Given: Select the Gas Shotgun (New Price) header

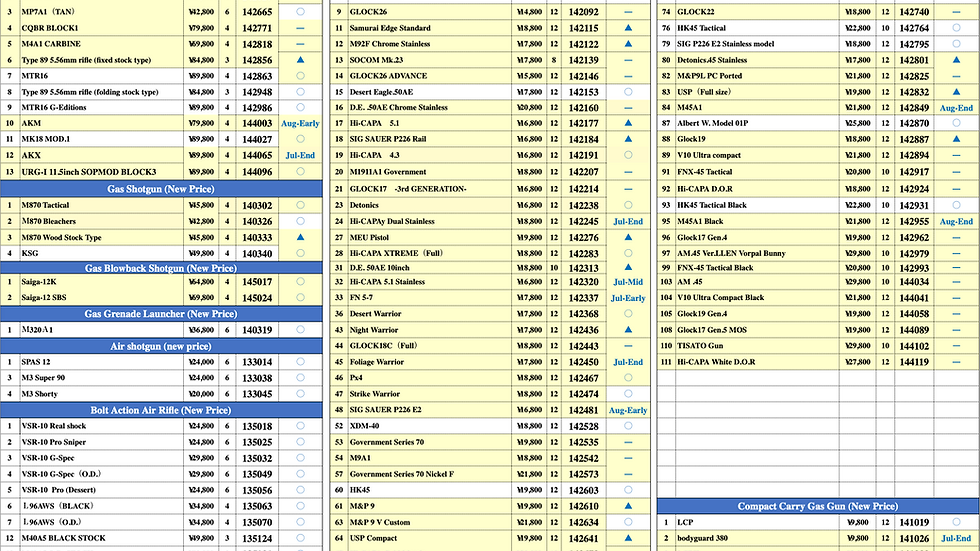Looking at the screenshot, I should click(x=161, y=189).
